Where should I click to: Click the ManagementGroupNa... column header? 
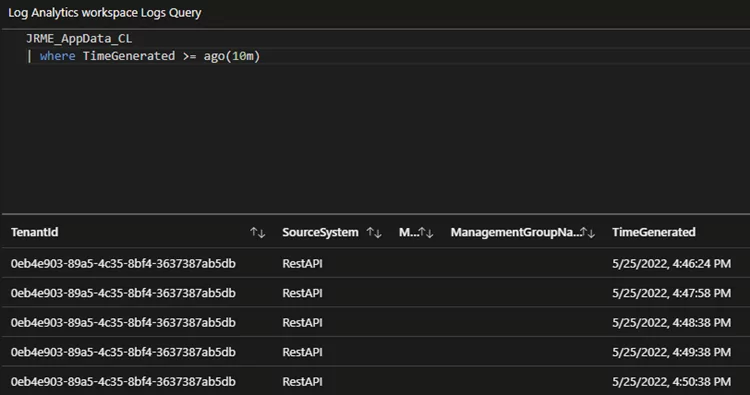coord(516,232)
